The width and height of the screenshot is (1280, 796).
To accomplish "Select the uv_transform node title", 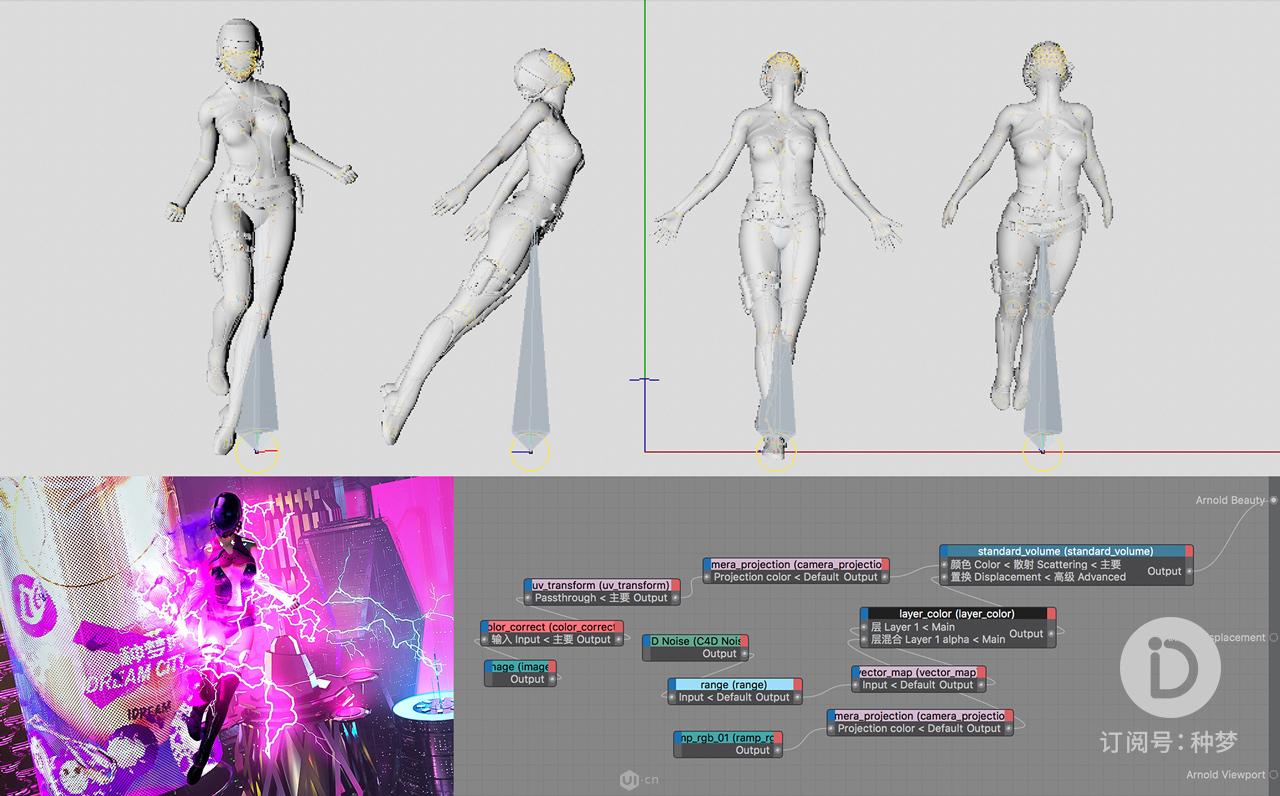I will [x=601, y=585].
